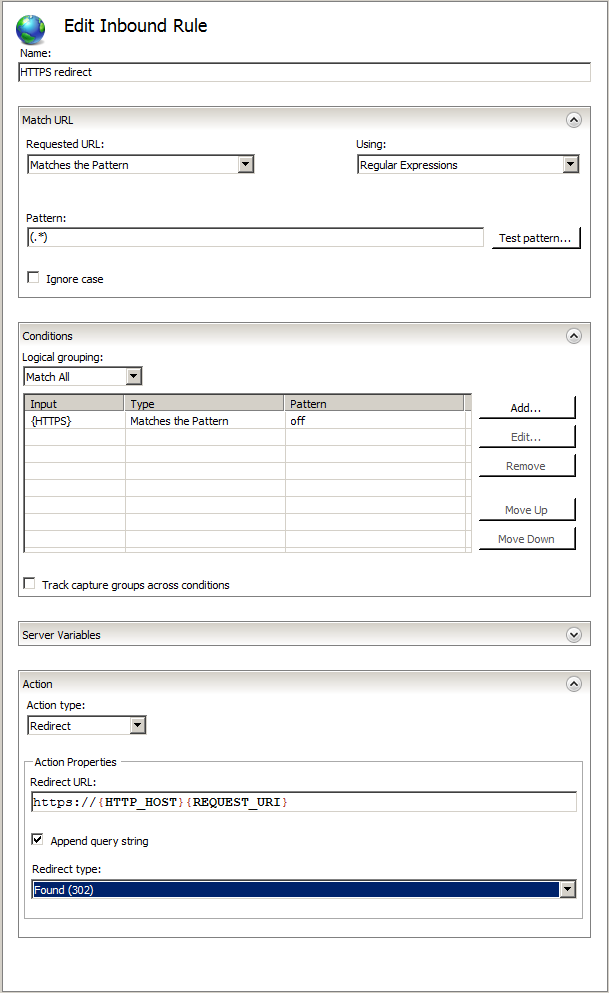Click the globe icon beside Edit Inbound Rule

click(x=32, y=29)
